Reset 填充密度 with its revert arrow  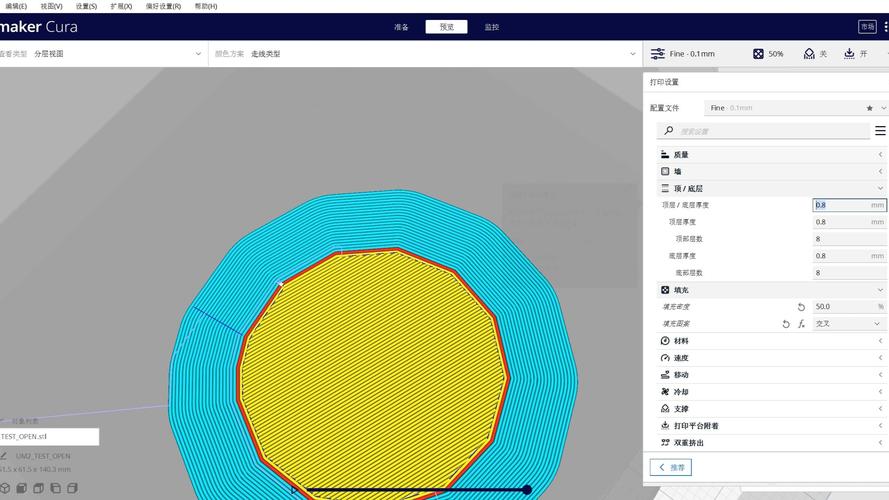(x=801, y=307)
